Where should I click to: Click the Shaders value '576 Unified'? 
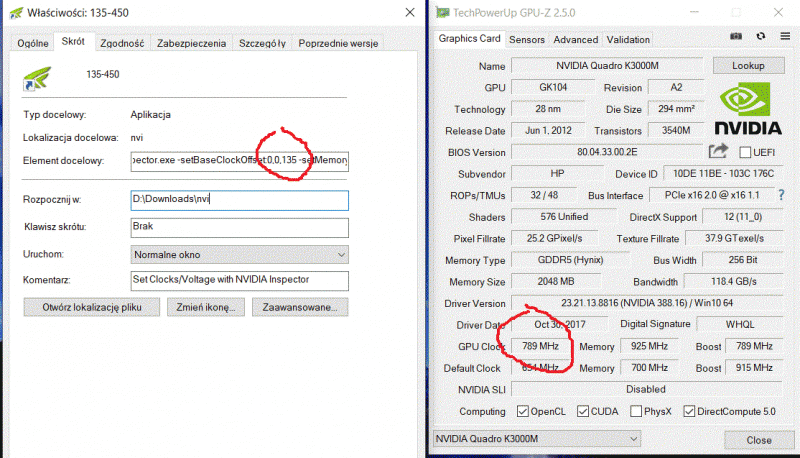click(564, 217)
